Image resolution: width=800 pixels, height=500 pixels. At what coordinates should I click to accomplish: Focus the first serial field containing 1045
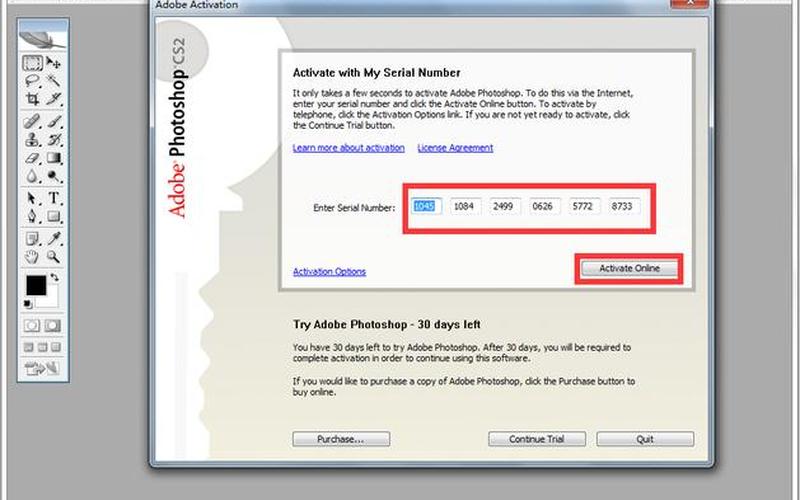pyautogui.click(x=426, y=206)
